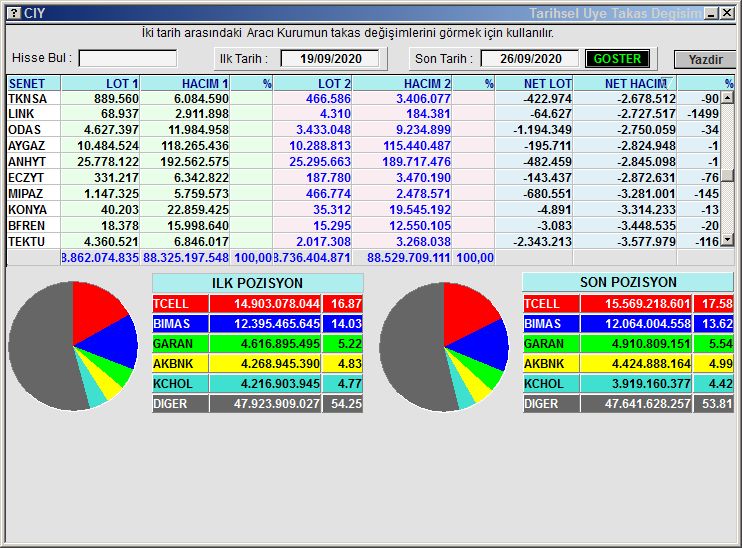Select the ODAS row
Screen dimensions: 742x548
(363, 130)
